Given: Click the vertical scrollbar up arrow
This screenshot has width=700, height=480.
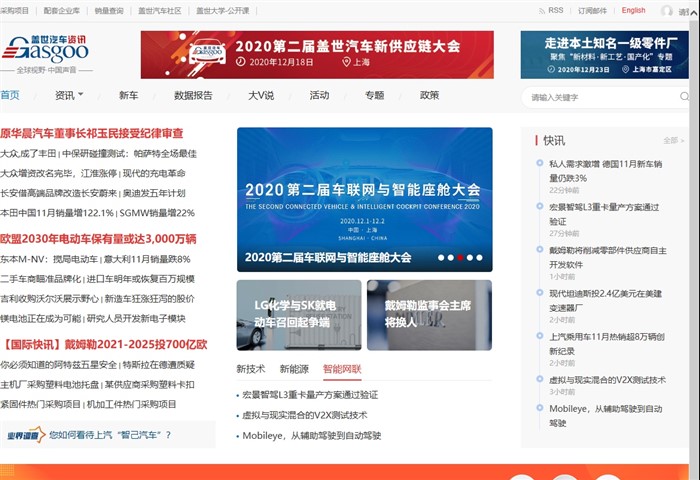Looking at the screenshot, I should (x=694, y=13).
